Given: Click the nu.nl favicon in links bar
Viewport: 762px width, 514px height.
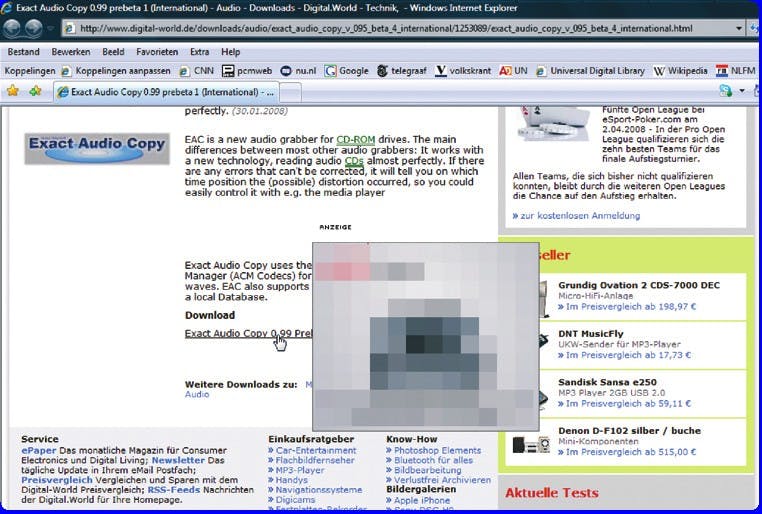Looking at the screenshot, I should pyautogui.click(x=286, y=71).
